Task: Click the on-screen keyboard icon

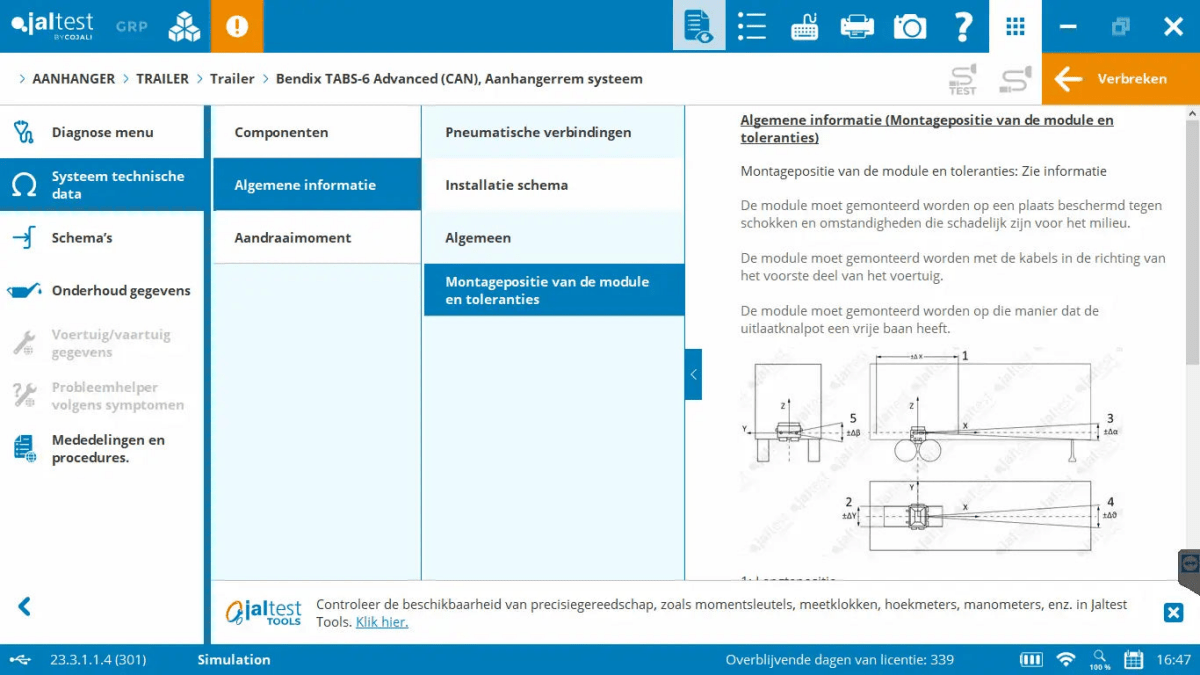Action: pos(804,27)
